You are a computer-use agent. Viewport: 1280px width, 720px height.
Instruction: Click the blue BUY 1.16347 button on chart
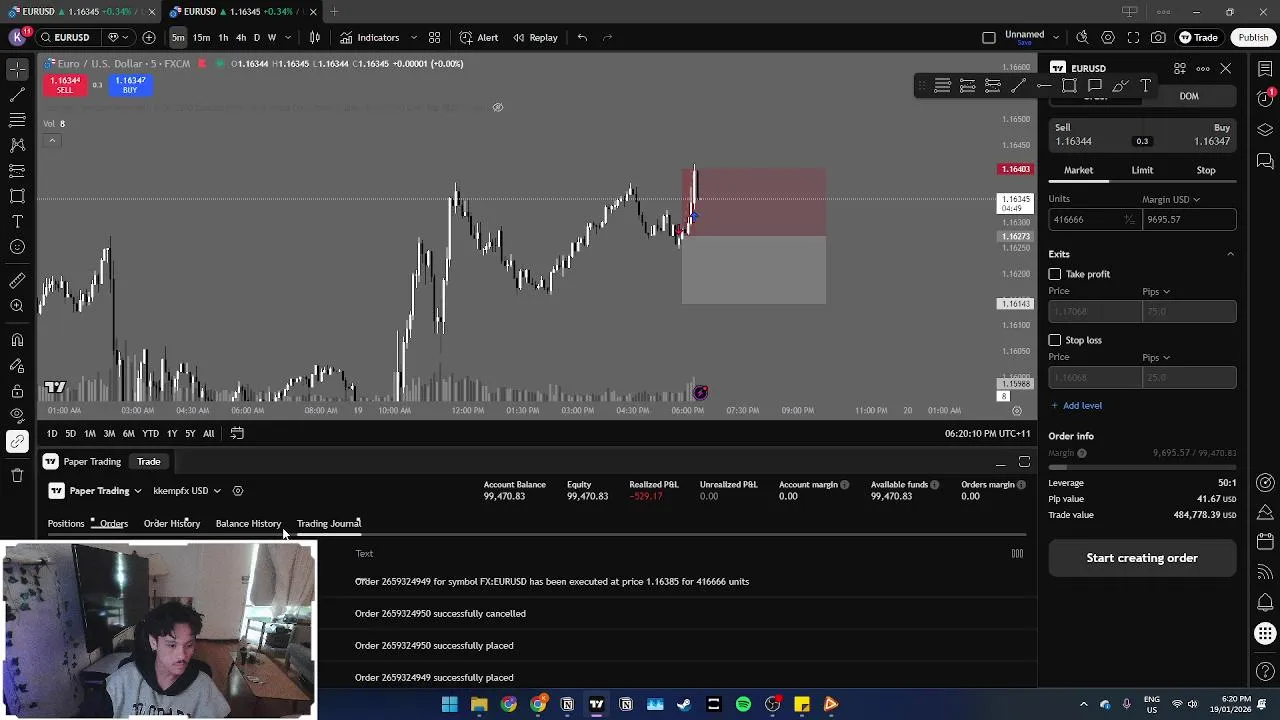coord(130,85)
